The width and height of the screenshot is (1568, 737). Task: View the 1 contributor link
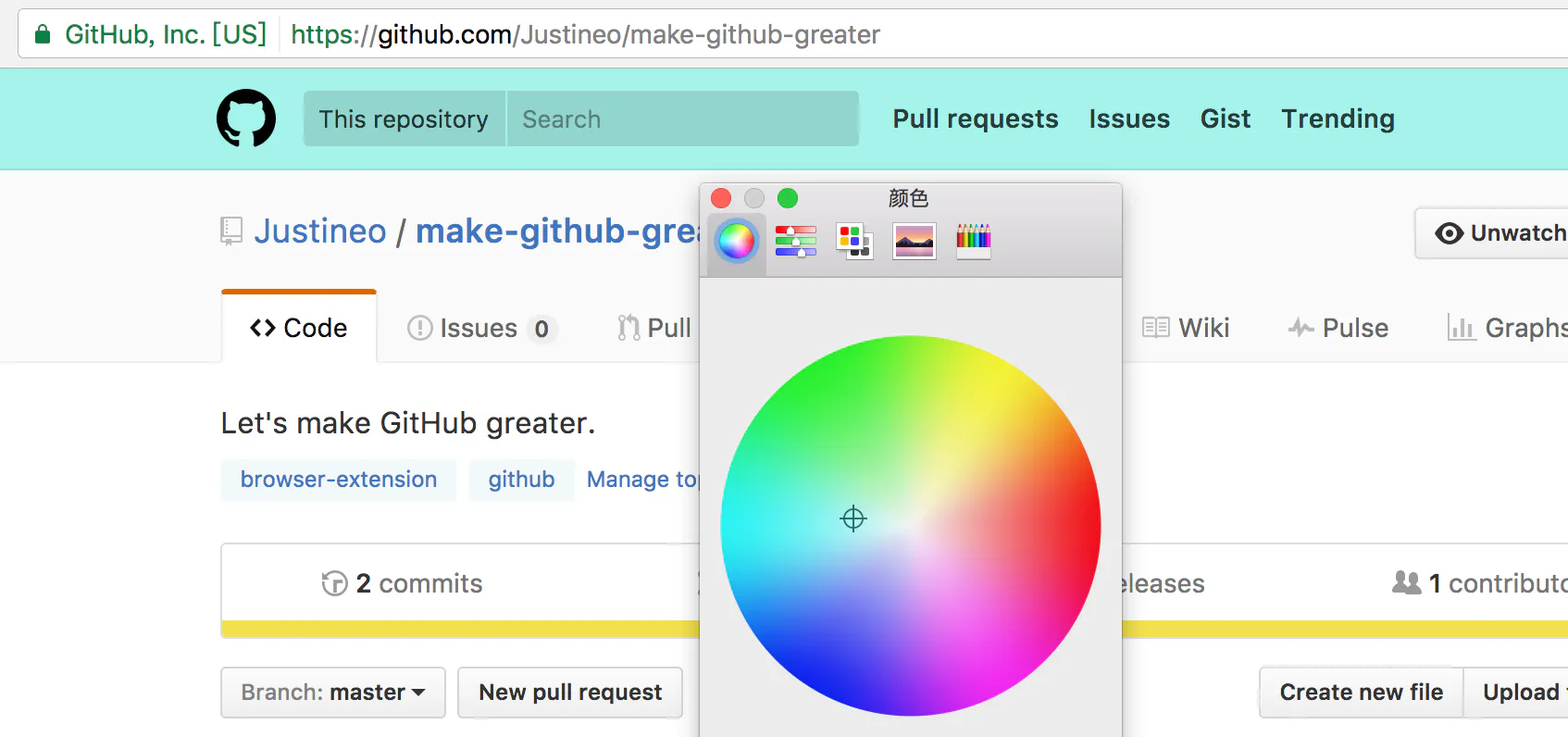(1480, 583)
